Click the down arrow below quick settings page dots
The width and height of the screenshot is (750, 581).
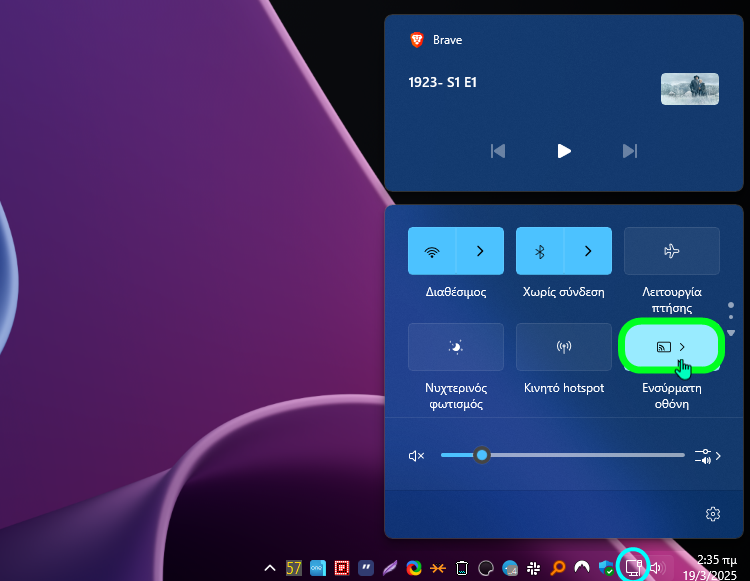pyautogui.click(x=731, y=333)
